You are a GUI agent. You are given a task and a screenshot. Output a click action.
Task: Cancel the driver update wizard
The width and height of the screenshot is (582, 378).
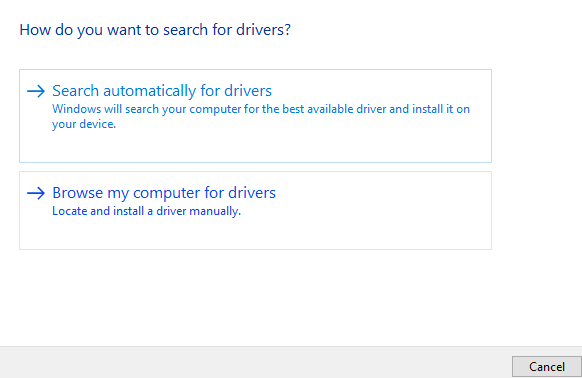click(x=546, y=367)
